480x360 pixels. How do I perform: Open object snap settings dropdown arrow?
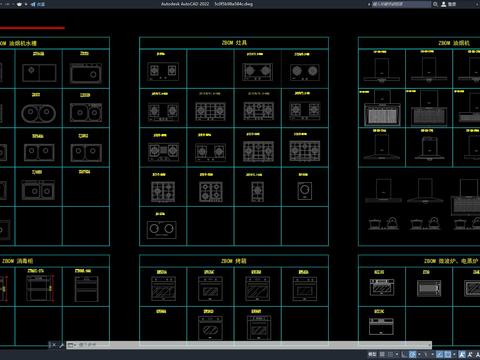click(x=454, y=354)
